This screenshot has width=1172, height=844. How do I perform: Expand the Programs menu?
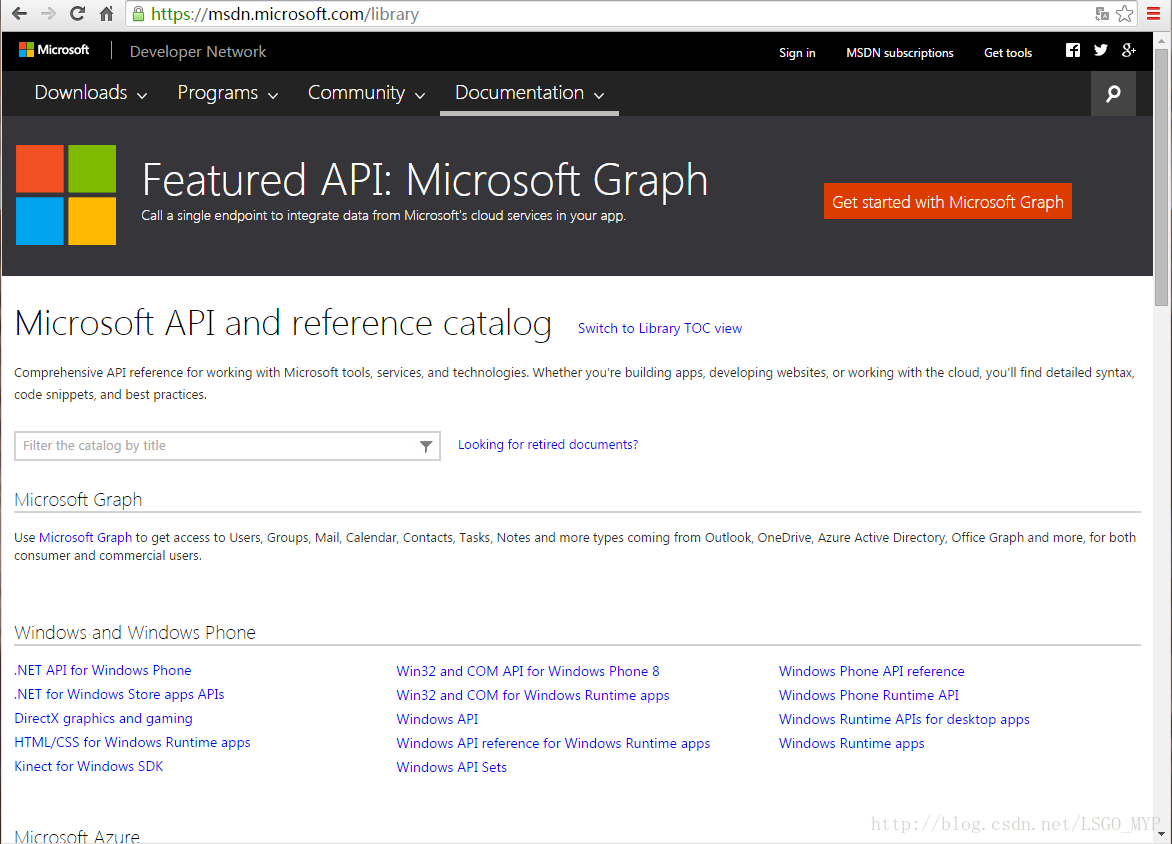[x=227, y=93]
